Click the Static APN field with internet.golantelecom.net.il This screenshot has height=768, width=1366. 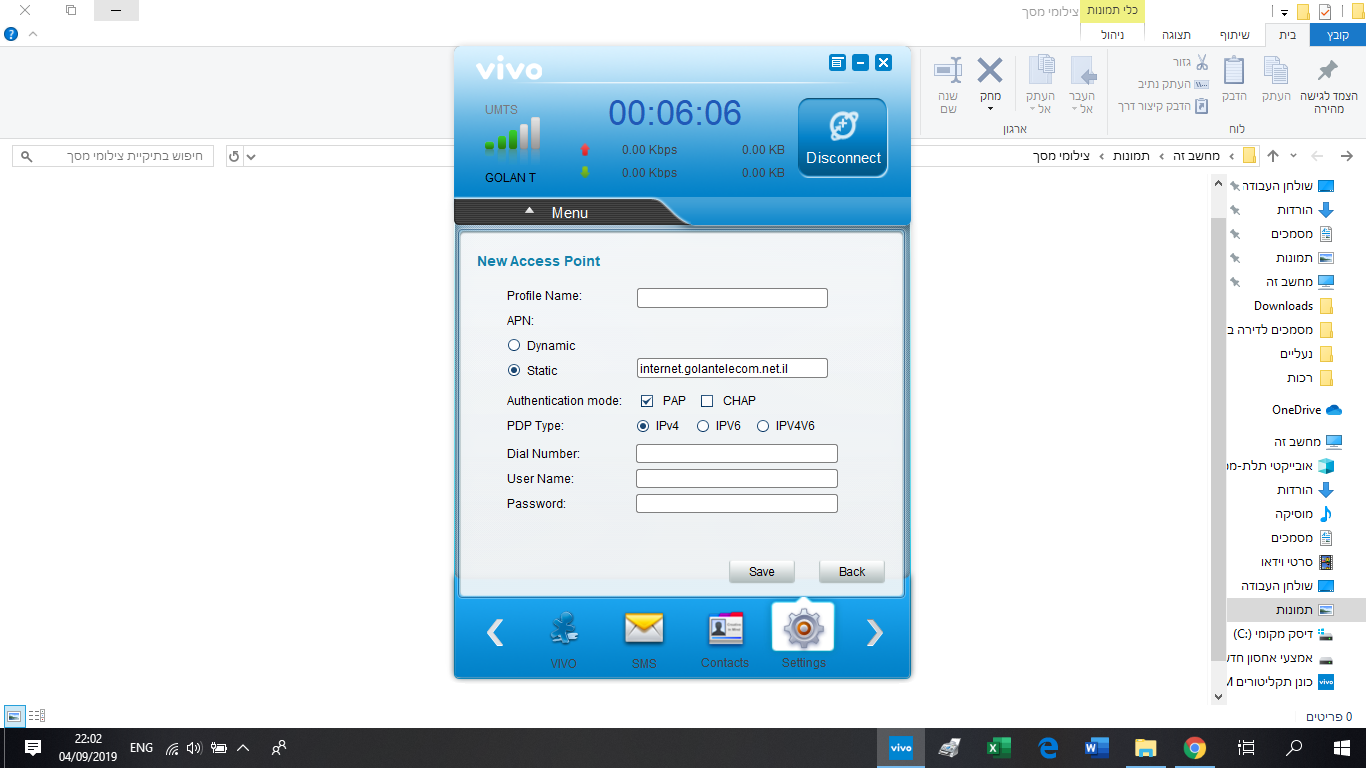point(732,368)
